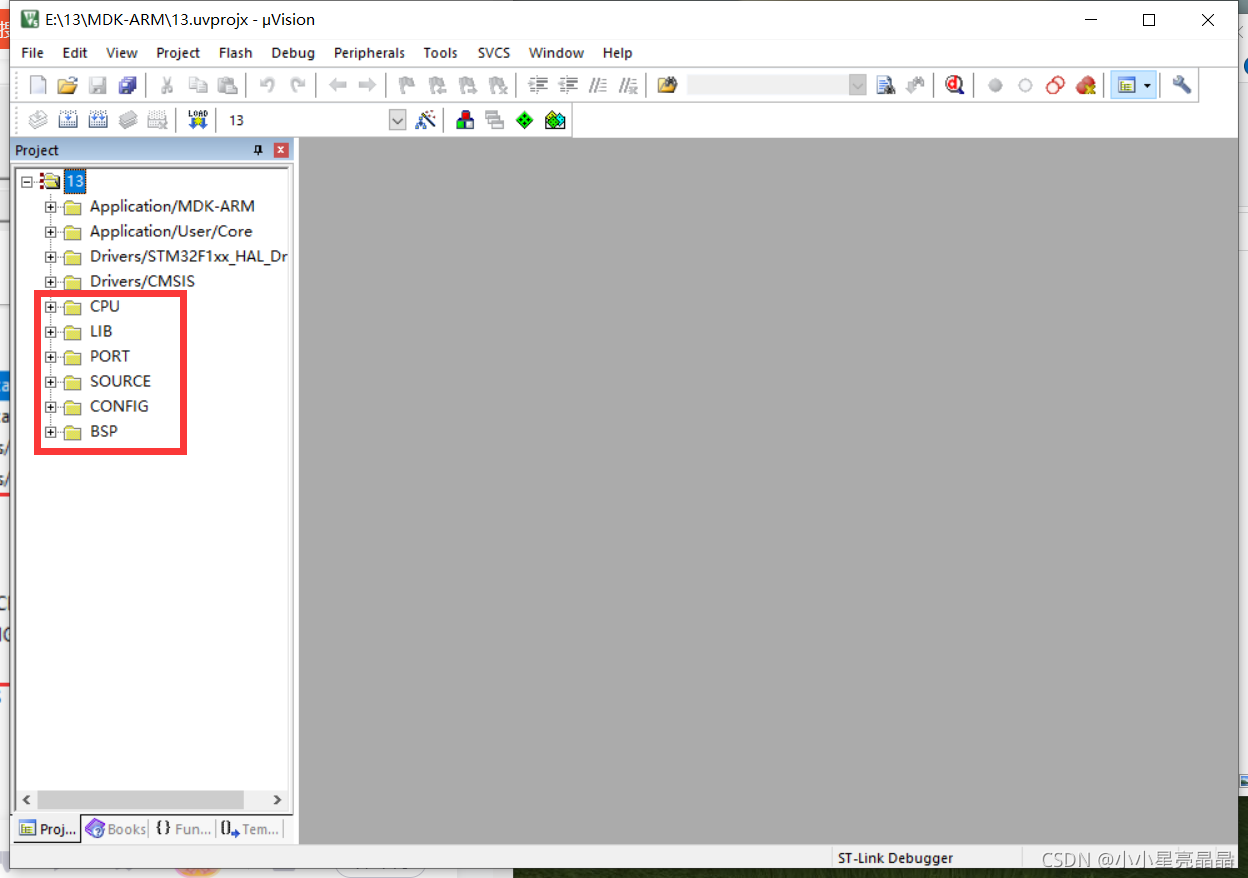Click the Clear All Bookmarks icon
Image resolution: width=1248 pixels, height=878 pixels.
[x=497, y=85]
